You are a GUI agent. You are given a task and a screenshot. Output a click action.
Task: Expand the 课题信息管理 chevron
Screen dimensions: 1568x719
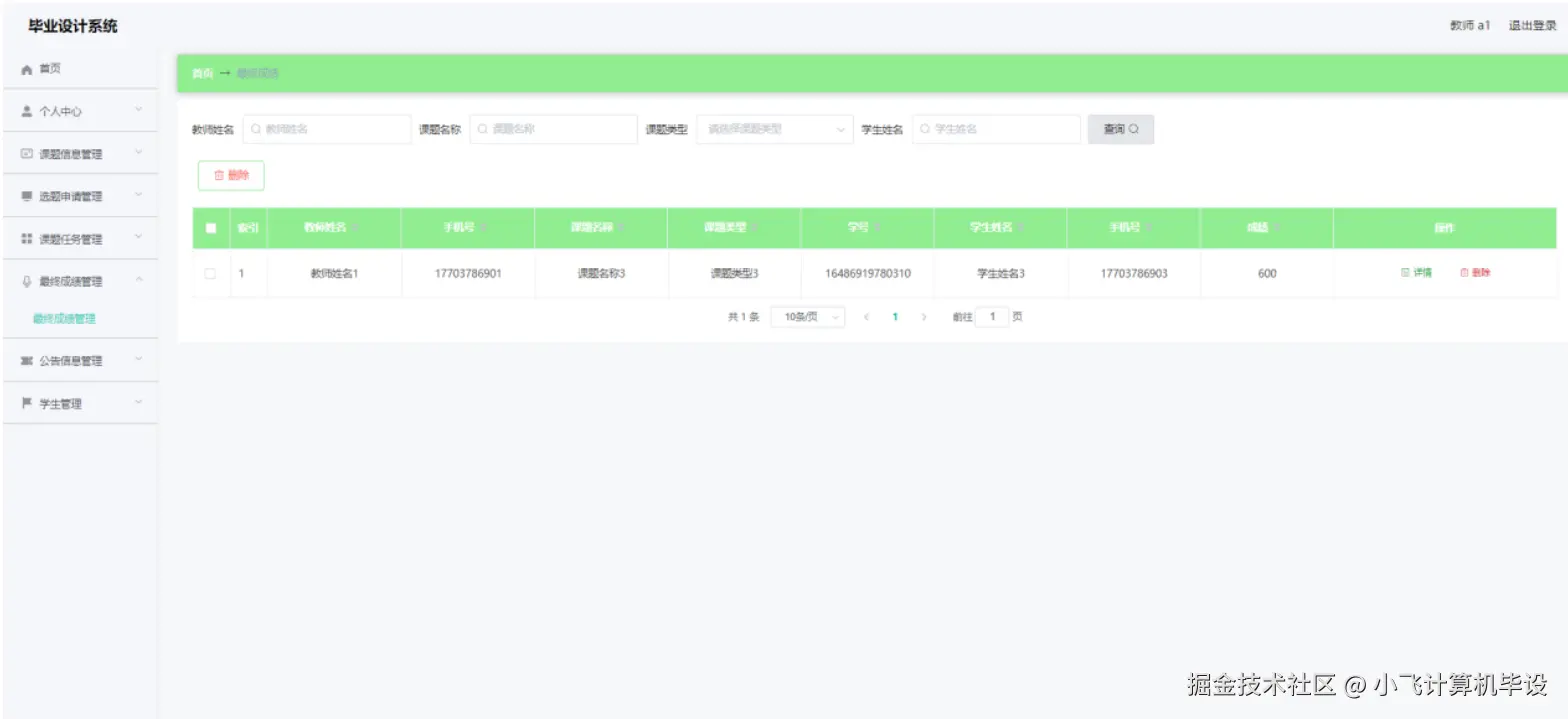139,153
